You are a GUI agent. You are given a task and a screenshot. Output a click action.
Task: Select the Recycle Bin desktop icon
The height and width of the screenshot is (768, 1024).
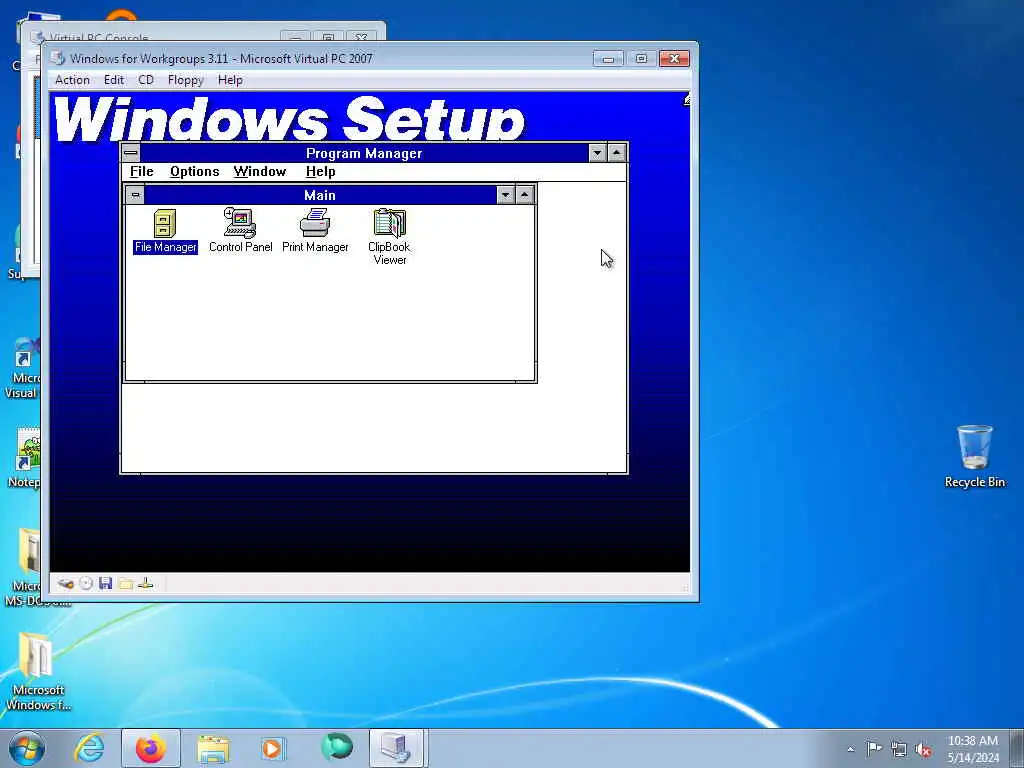(974, 456)
